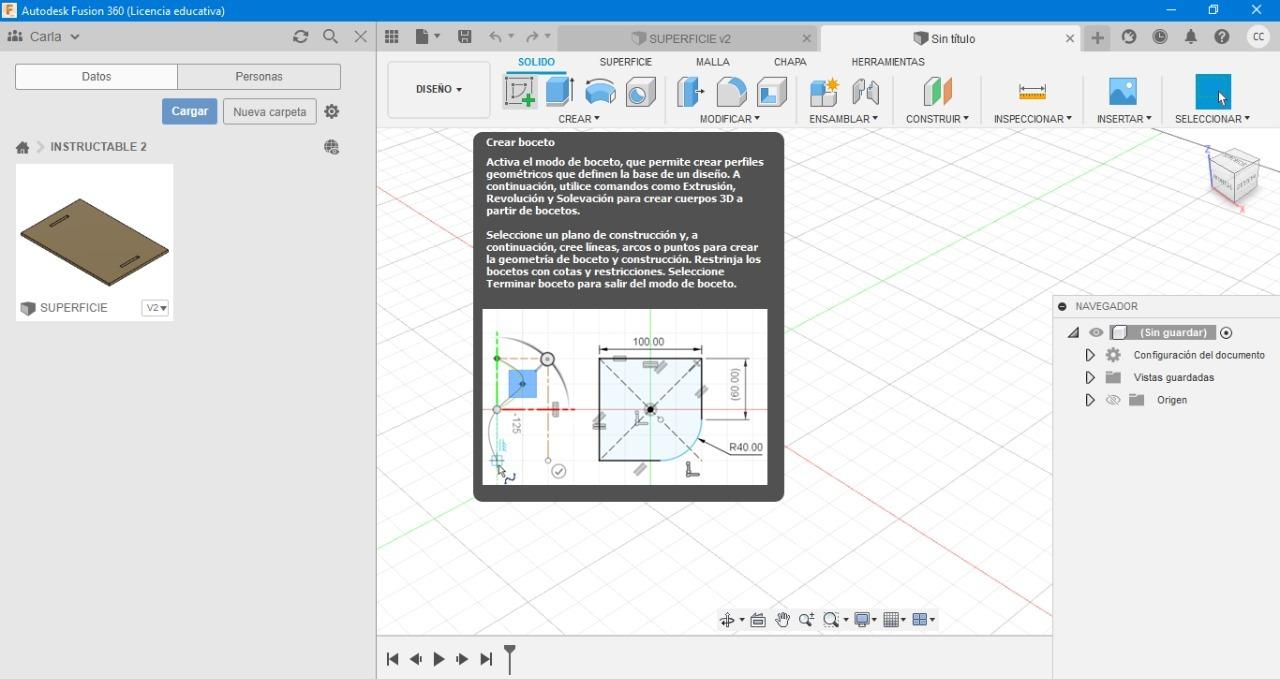Viewport: 1280px width, 679px height.
Task: Select the Pan hand tool
Action: coord(782,620)
